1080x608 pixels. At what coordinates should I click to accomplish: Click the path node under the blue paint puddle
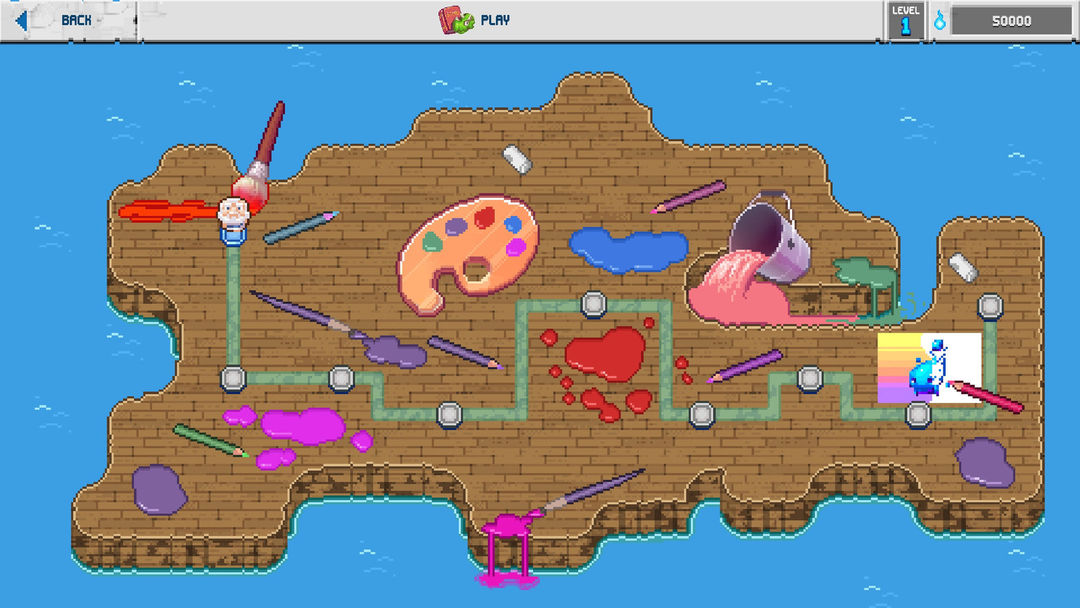593,303
